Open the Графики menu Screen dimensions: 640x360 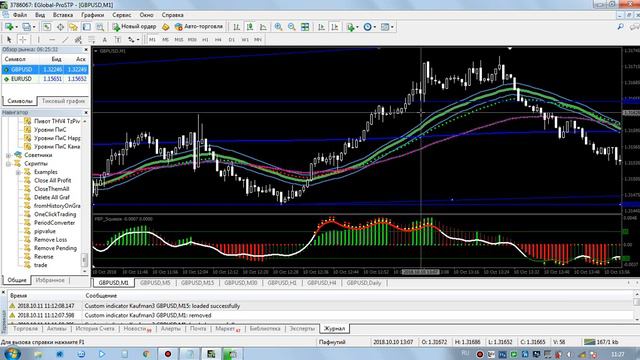tap(93, 15)
